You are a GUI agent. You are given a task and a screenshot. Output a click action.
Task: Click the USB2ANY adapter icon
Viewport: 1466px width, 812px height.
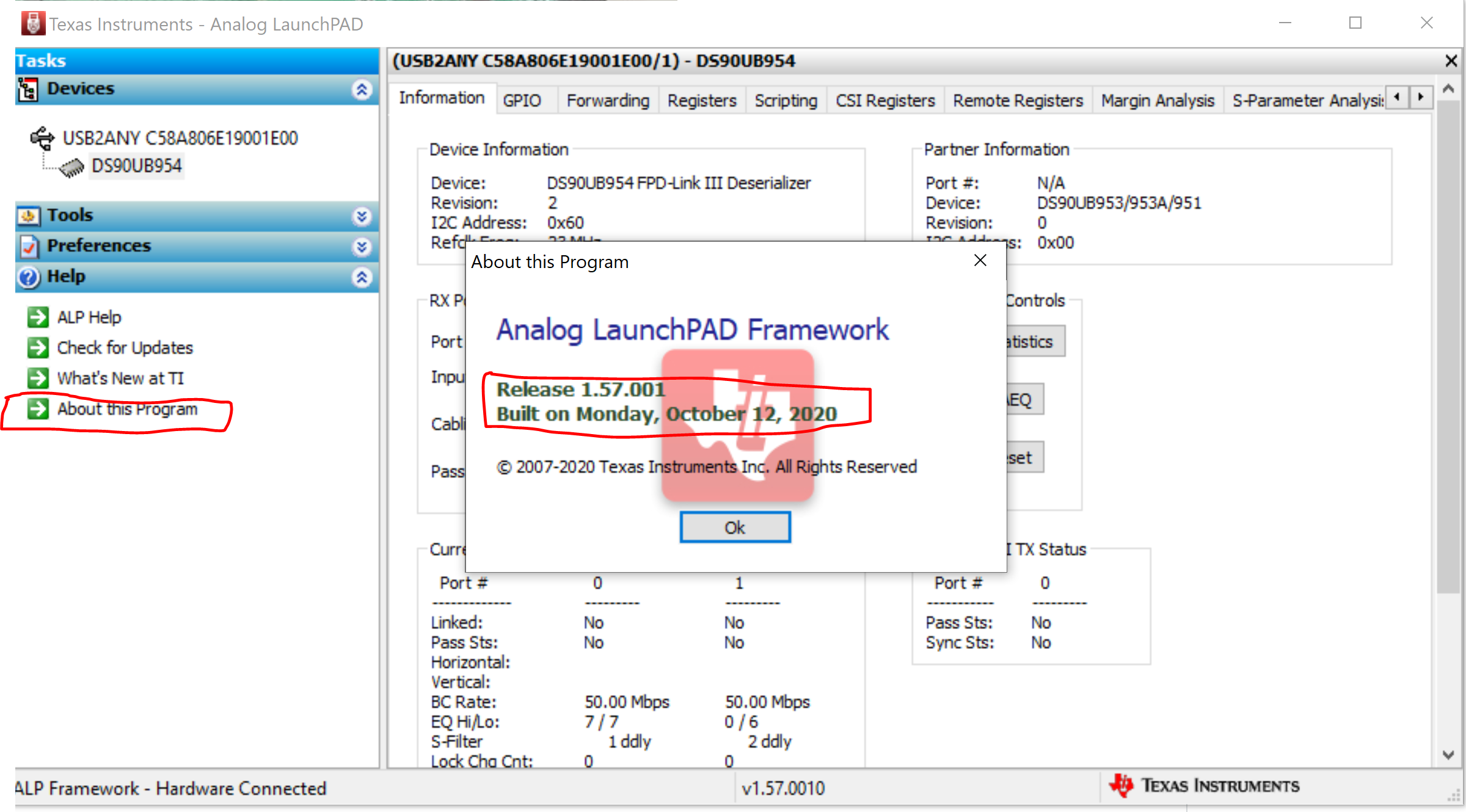click(42, 137)
